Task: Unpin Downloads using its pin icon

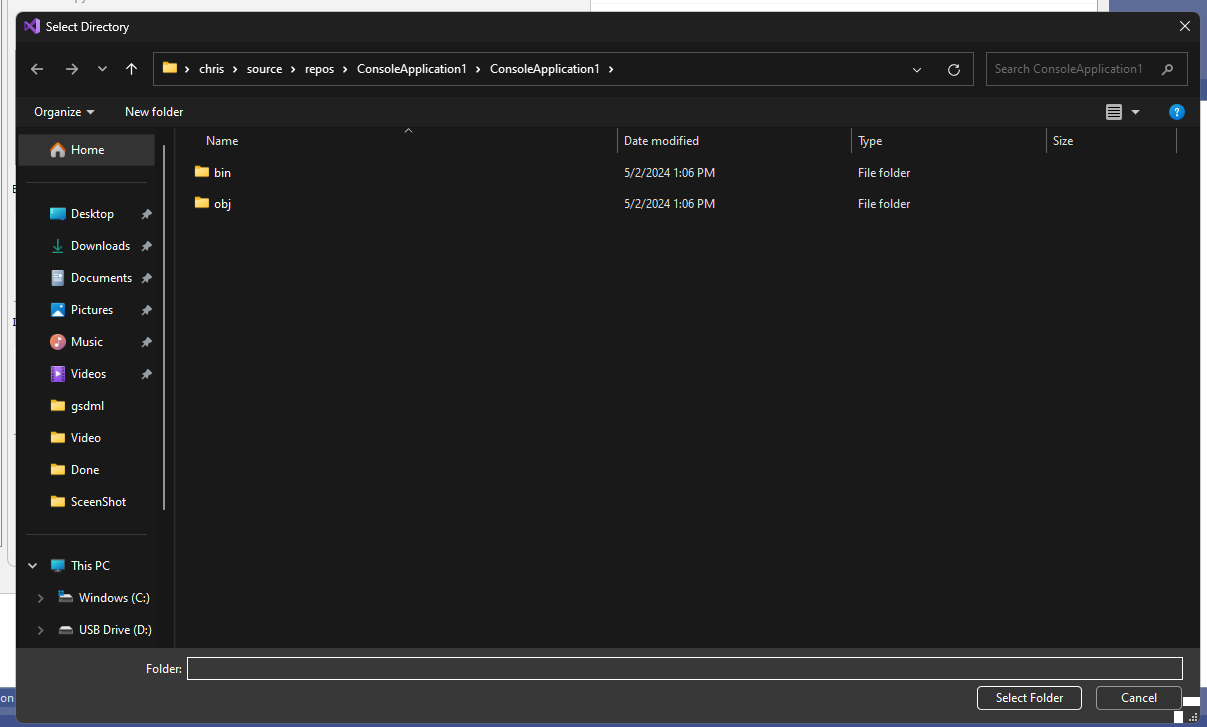Action: (x=146, y=246)
